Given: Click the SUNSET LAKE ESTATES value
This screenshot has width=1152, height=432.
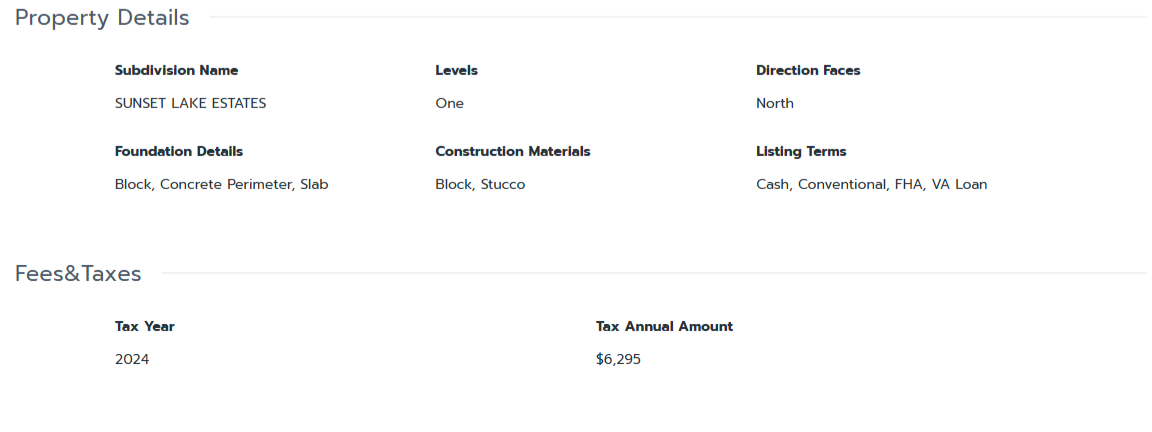Looking at the screenshot, I should 190,103.
